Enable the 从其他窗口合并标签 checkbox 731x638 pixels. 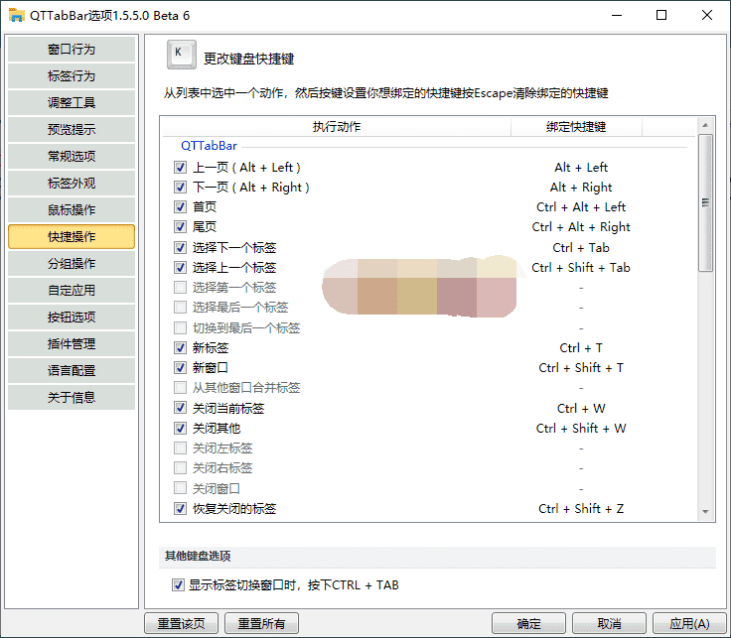click(x=180, y=388)
